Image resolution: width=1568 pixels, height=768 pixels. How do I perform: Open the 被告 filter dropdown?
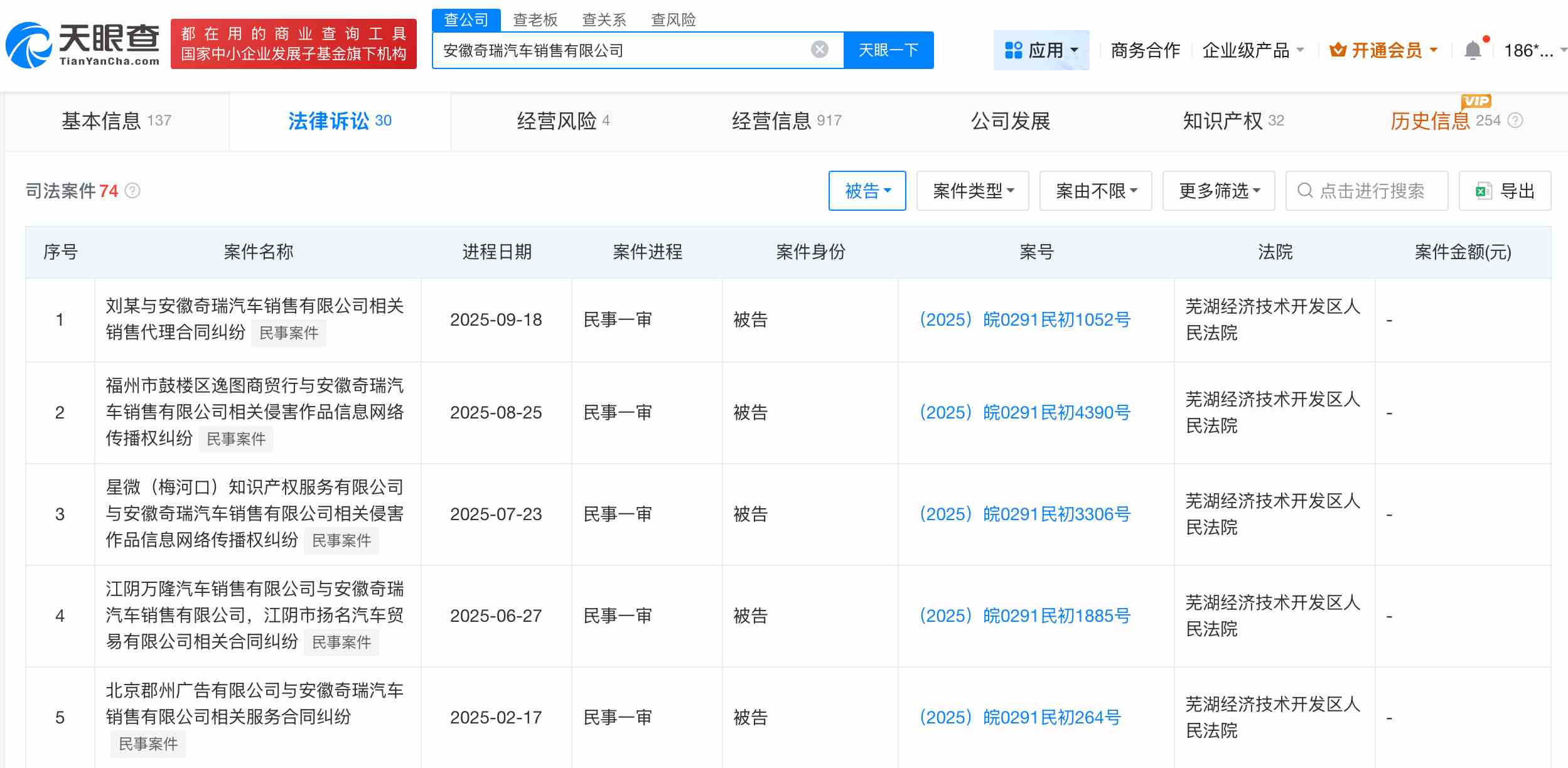pos(867,191)
